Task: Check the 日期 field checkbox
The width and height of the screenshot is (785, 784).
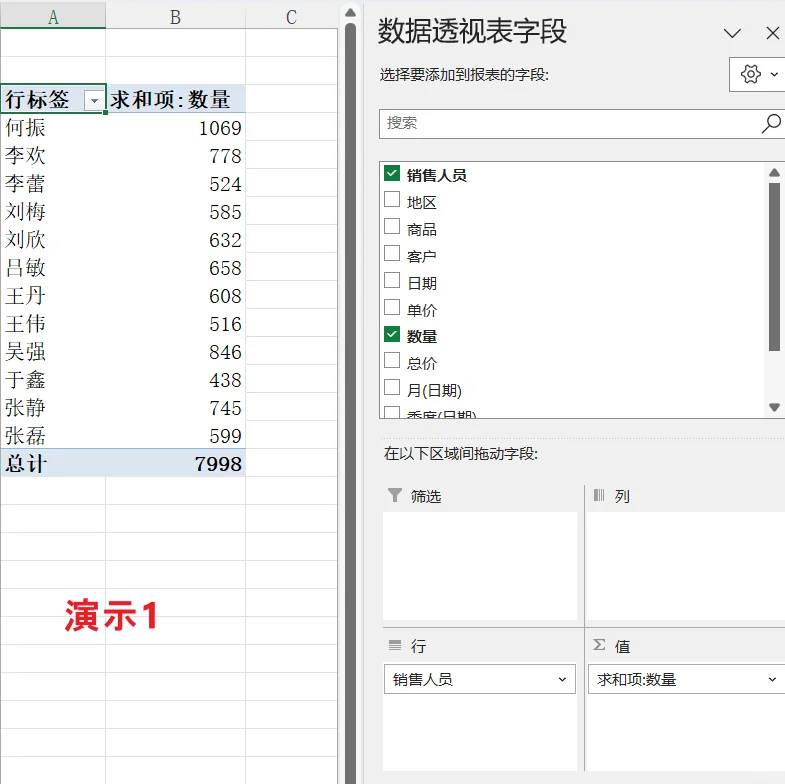Action: [392, 280]
